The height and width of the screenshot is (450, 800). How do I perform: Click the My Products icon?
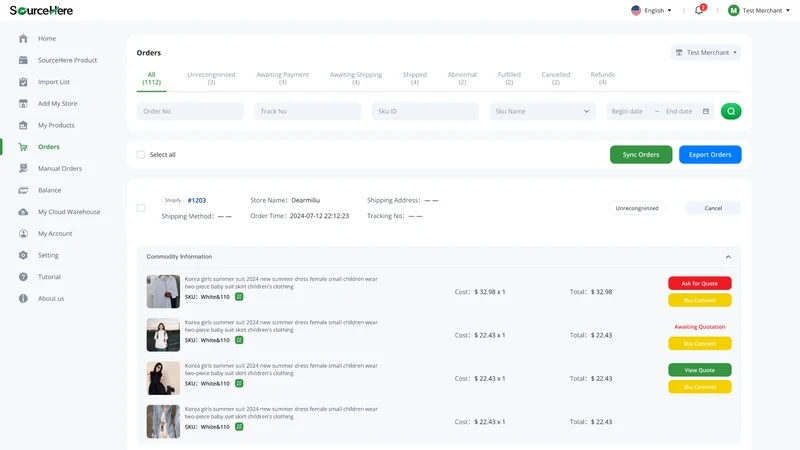point(23,125)
